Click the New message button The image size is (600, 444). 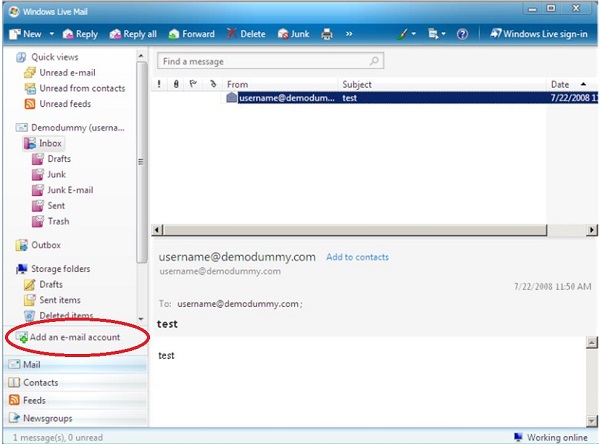25,34
